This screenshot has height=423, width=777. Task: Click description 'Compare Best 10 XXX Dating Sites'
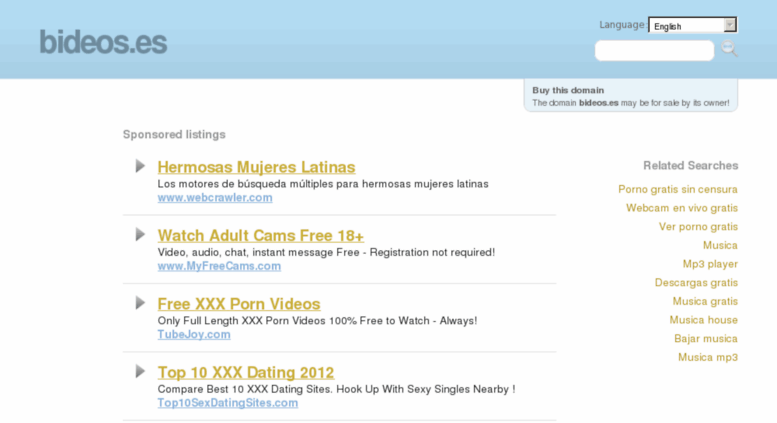point(244,389)
